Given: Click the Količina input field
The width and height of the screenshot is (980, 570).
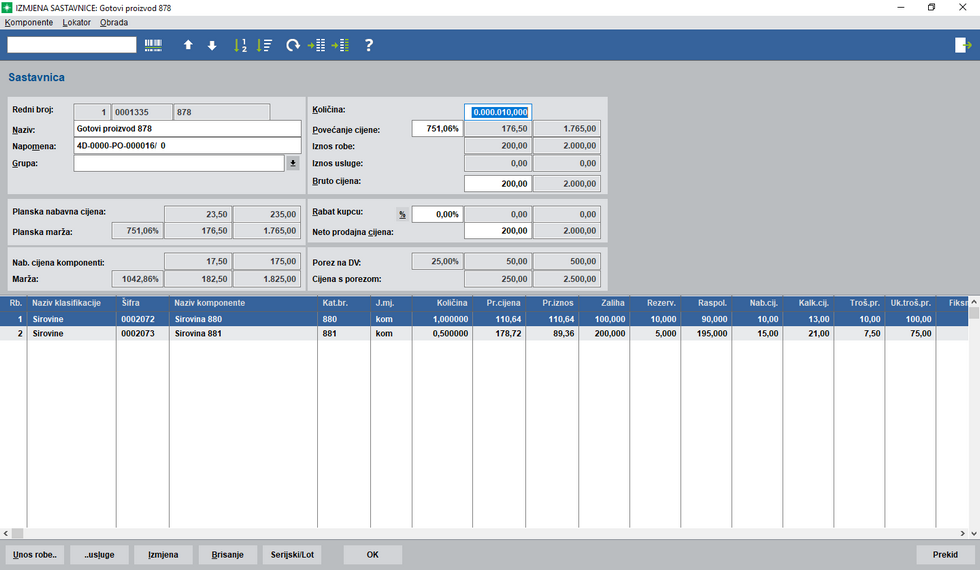Looking at the screenshot, I should pos(498,112).
